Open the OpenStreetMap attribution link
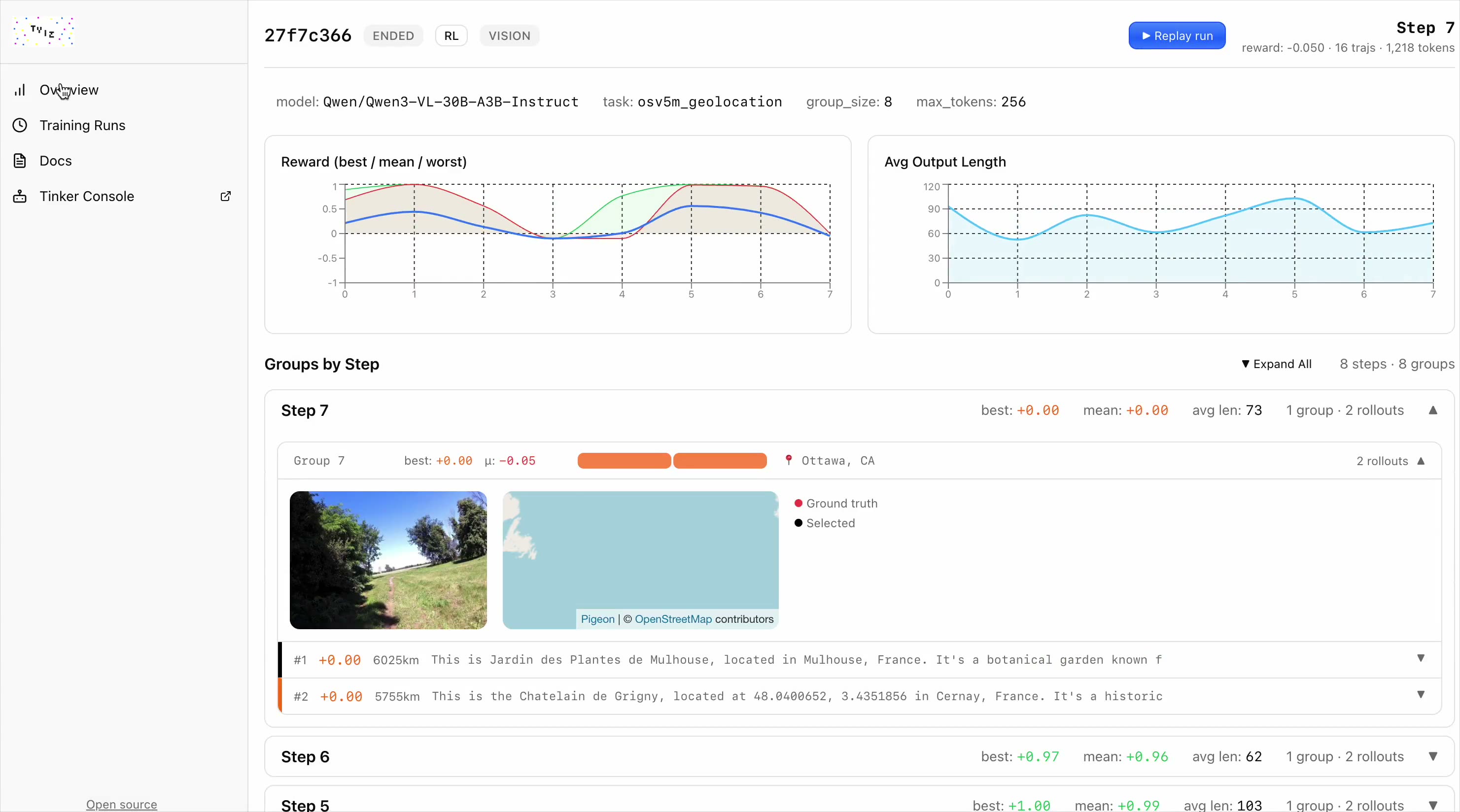 [673, 619]
